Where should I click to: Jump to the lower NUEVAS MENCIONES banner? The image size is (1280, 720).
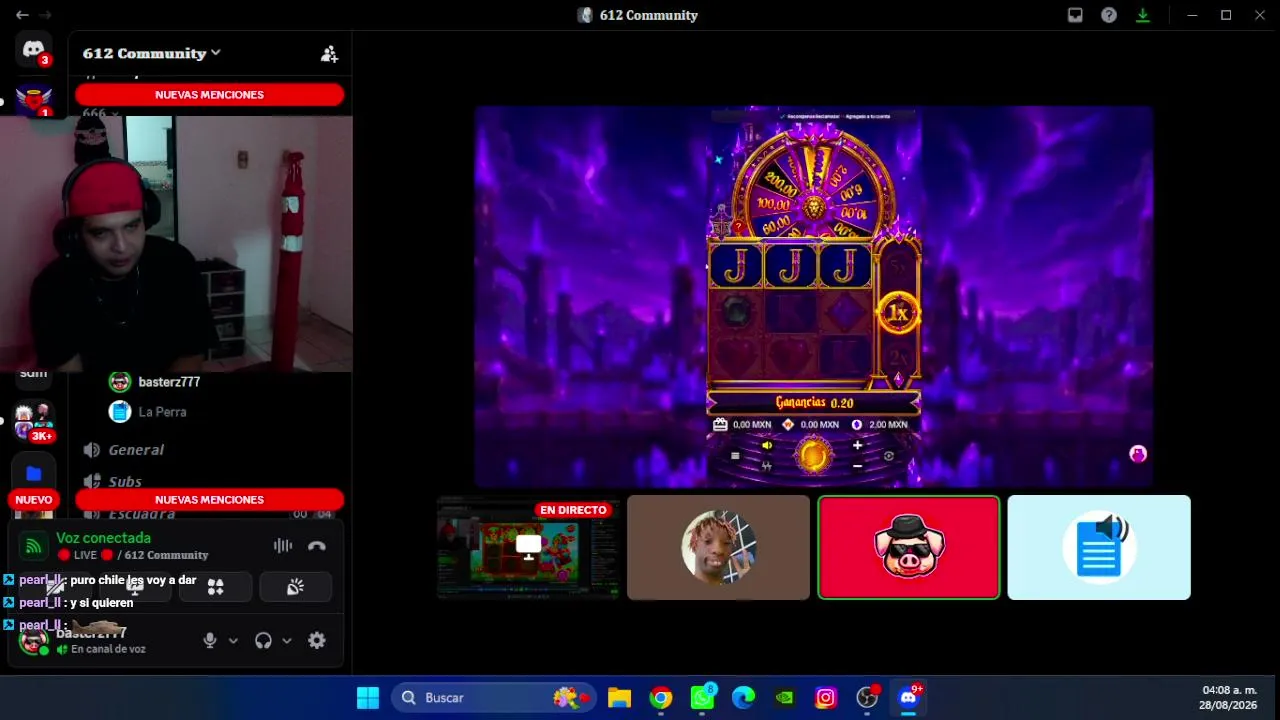(209, 500)
